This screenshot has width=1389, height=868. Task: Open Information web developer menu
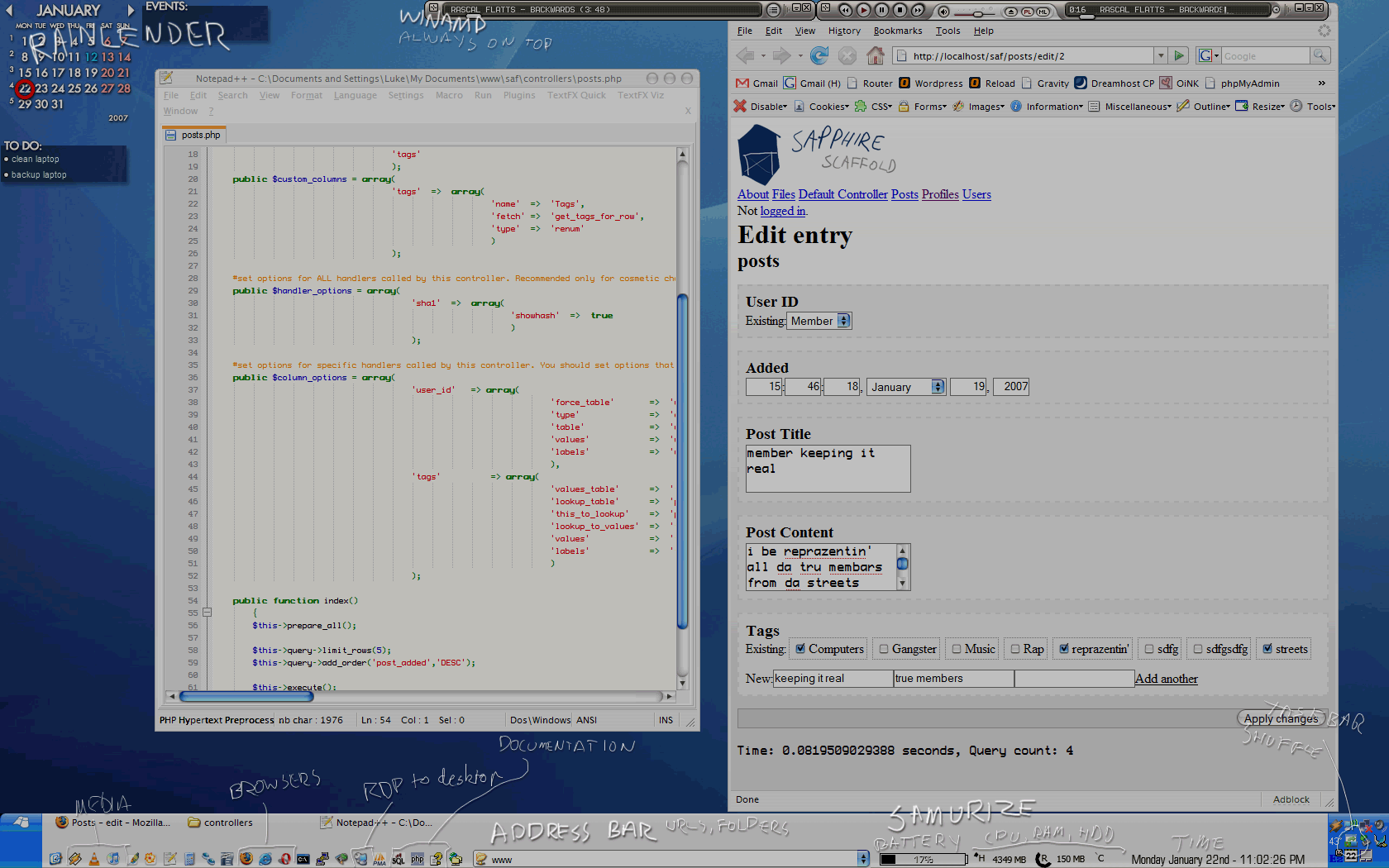pos(1047,107)
